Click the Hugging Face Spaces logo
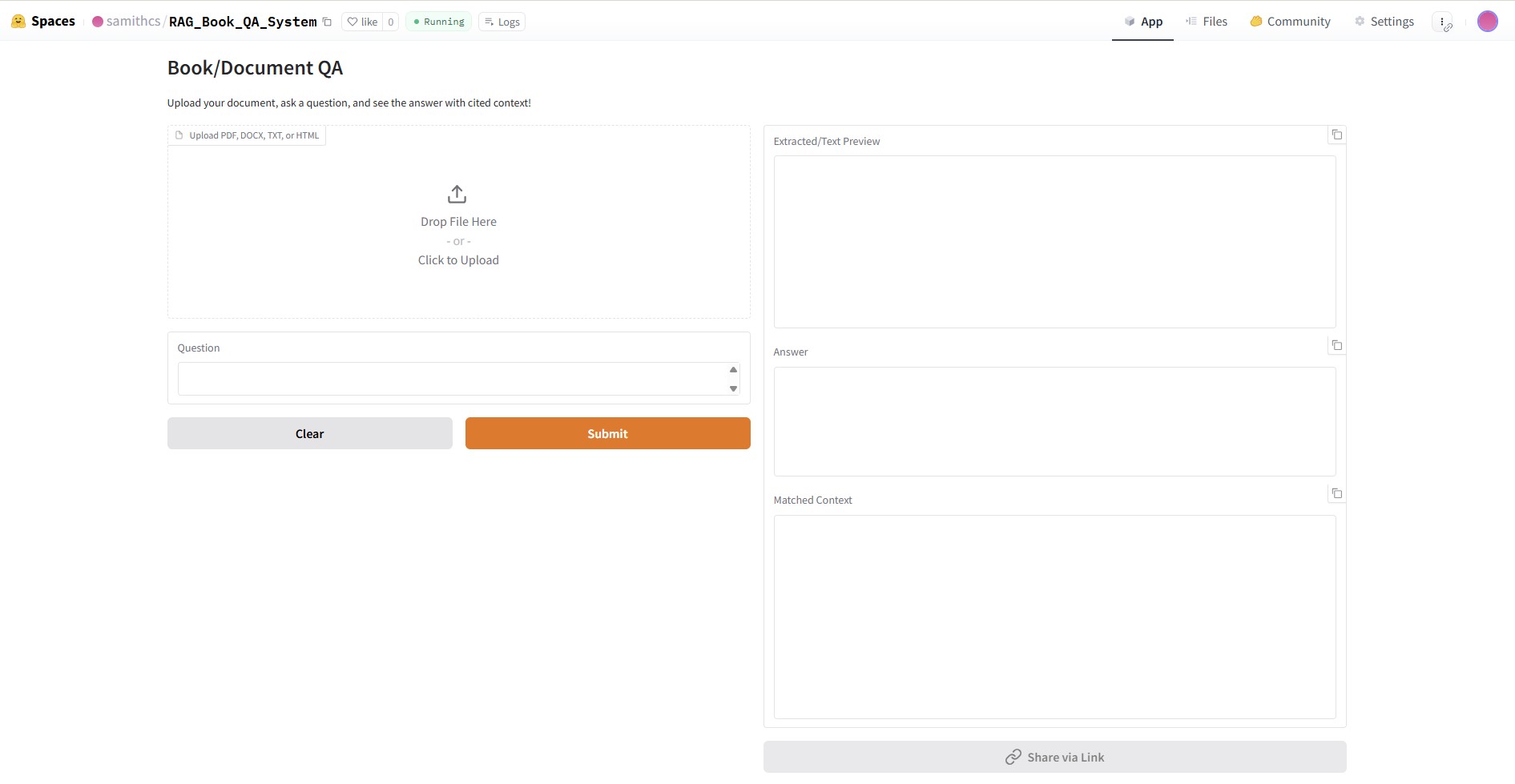The height and width of the screenshot is (784, 1515). pyautogui.click(x=18, y=22)
